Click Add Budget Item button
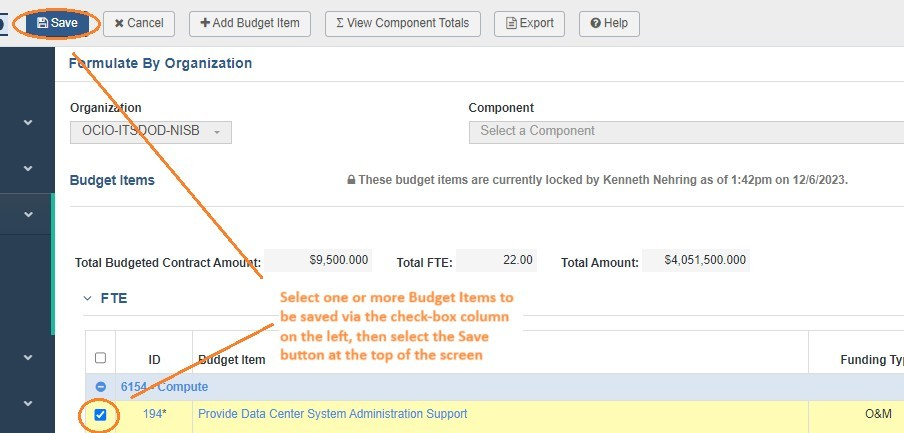The width and height of the screenshot is (904, 433). (250, 24)
